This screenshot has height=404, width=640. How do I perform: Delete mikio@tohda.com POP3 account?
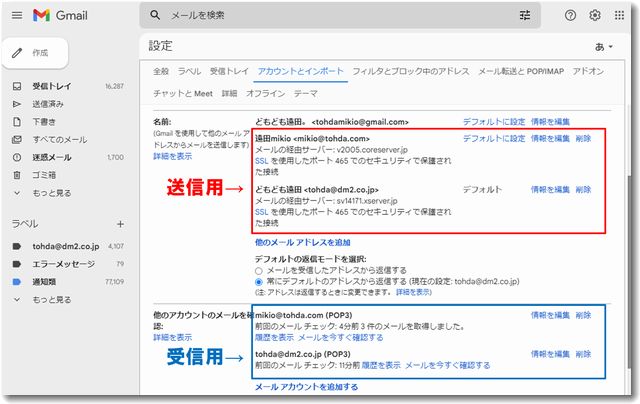(583, 315)
